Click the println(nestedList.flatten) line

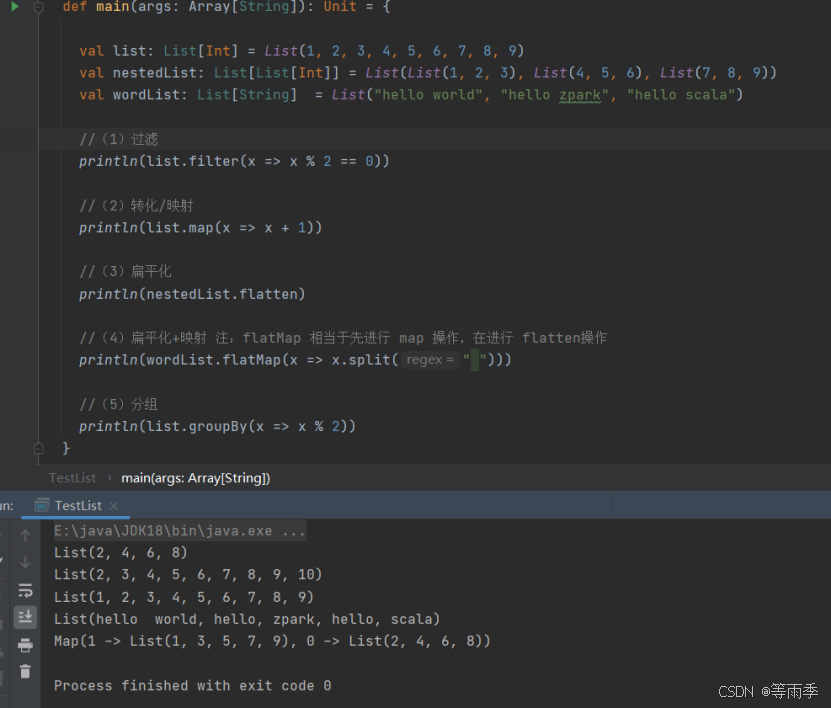click(192, 294)
